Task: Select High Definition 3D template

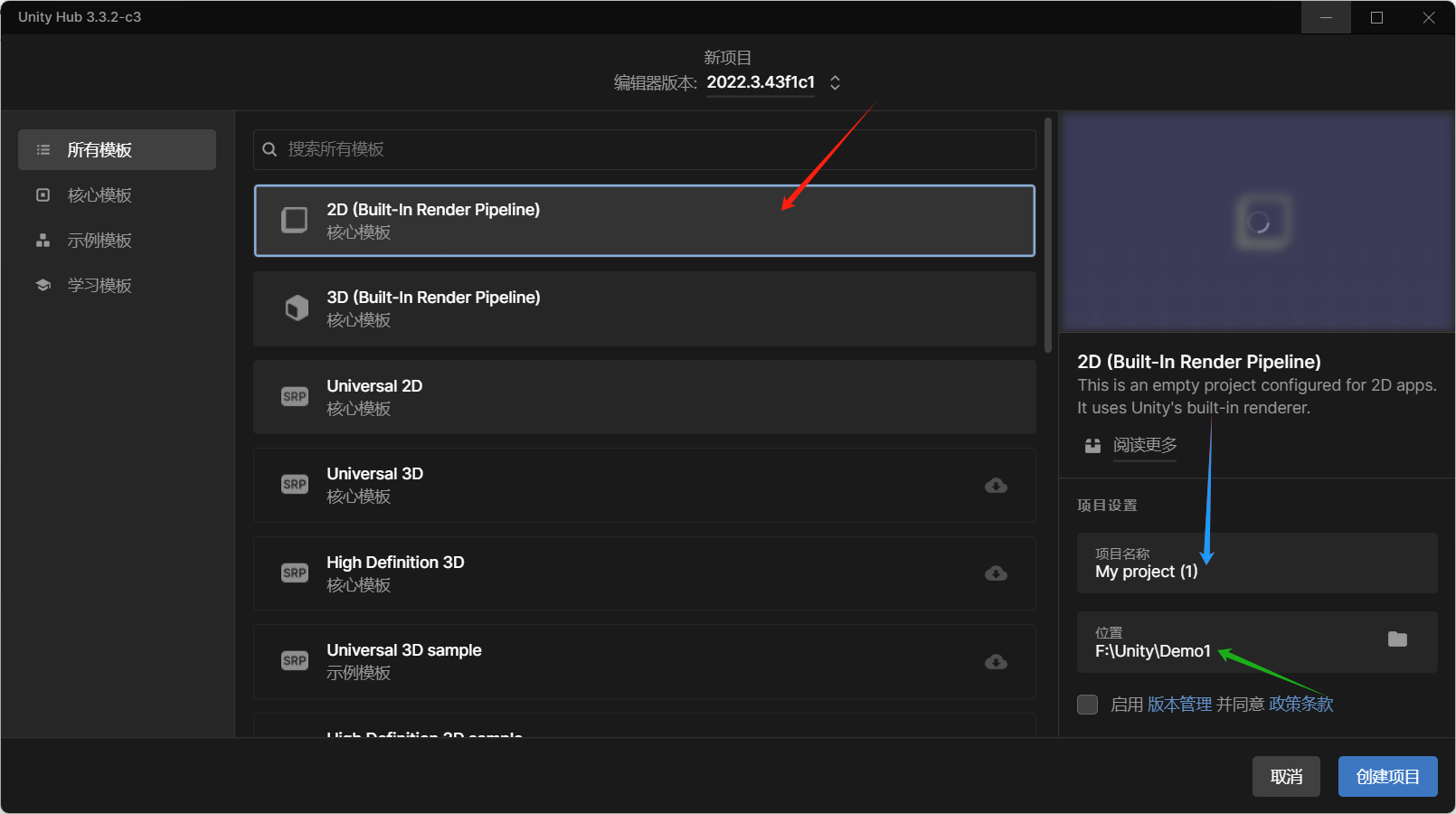Action: [x=645, y=573]
